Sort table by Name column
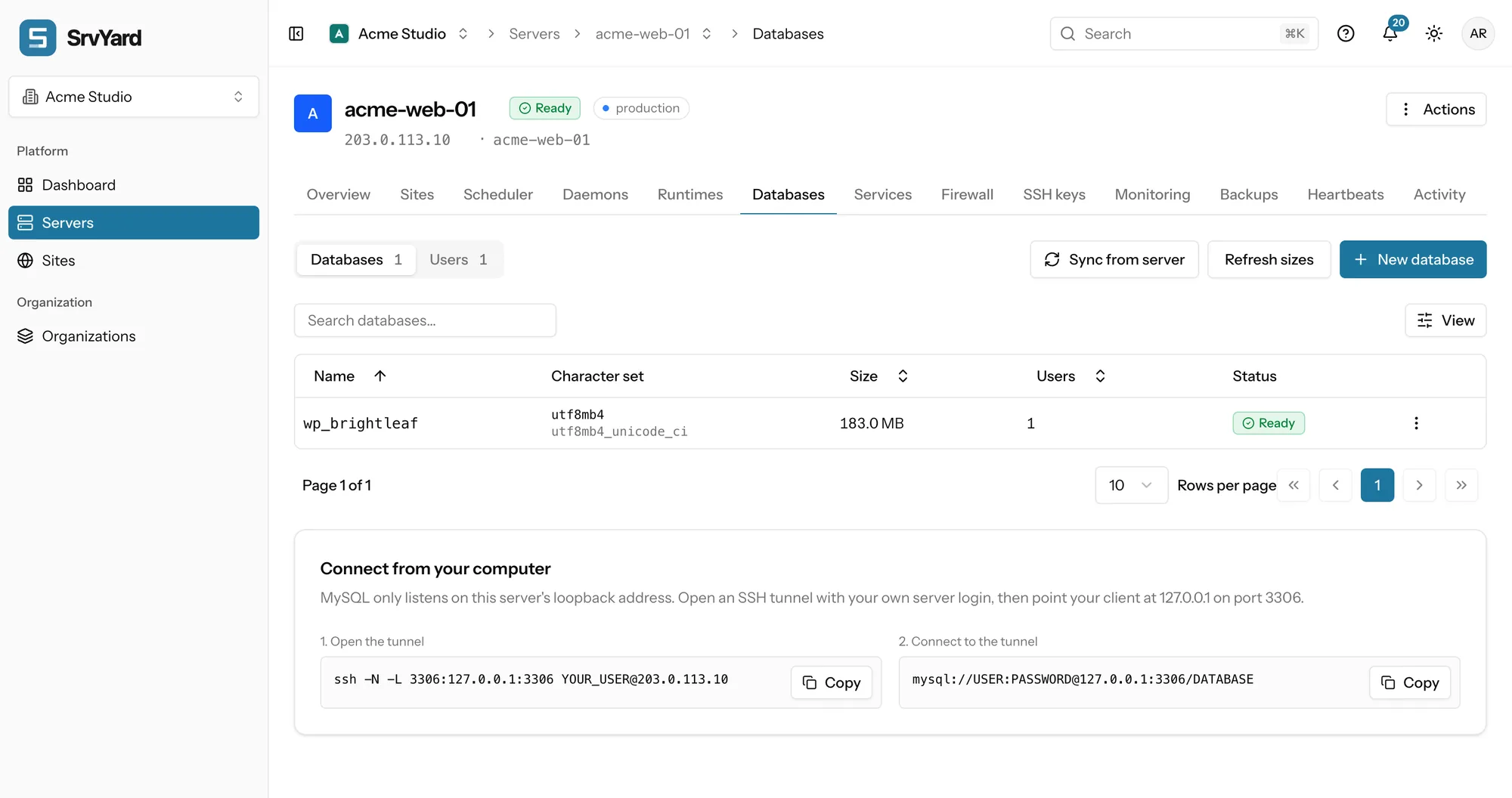The width and height of the screenshot is (1512, 798). pos(350,376)
